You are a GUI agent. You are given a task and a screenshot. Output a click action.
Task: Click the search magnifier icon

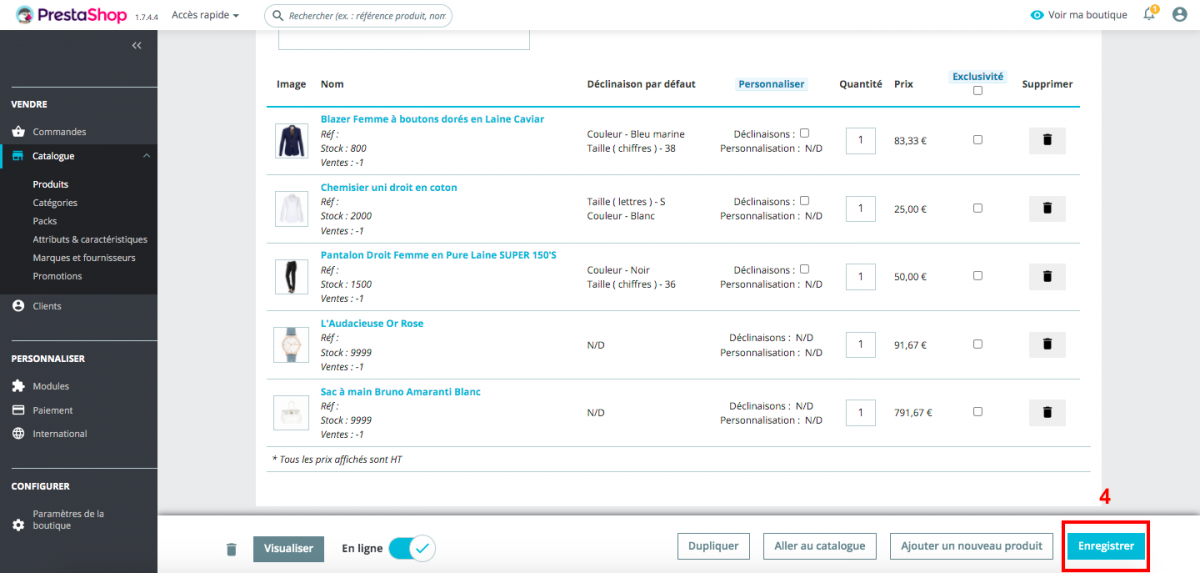pos(277,16)
